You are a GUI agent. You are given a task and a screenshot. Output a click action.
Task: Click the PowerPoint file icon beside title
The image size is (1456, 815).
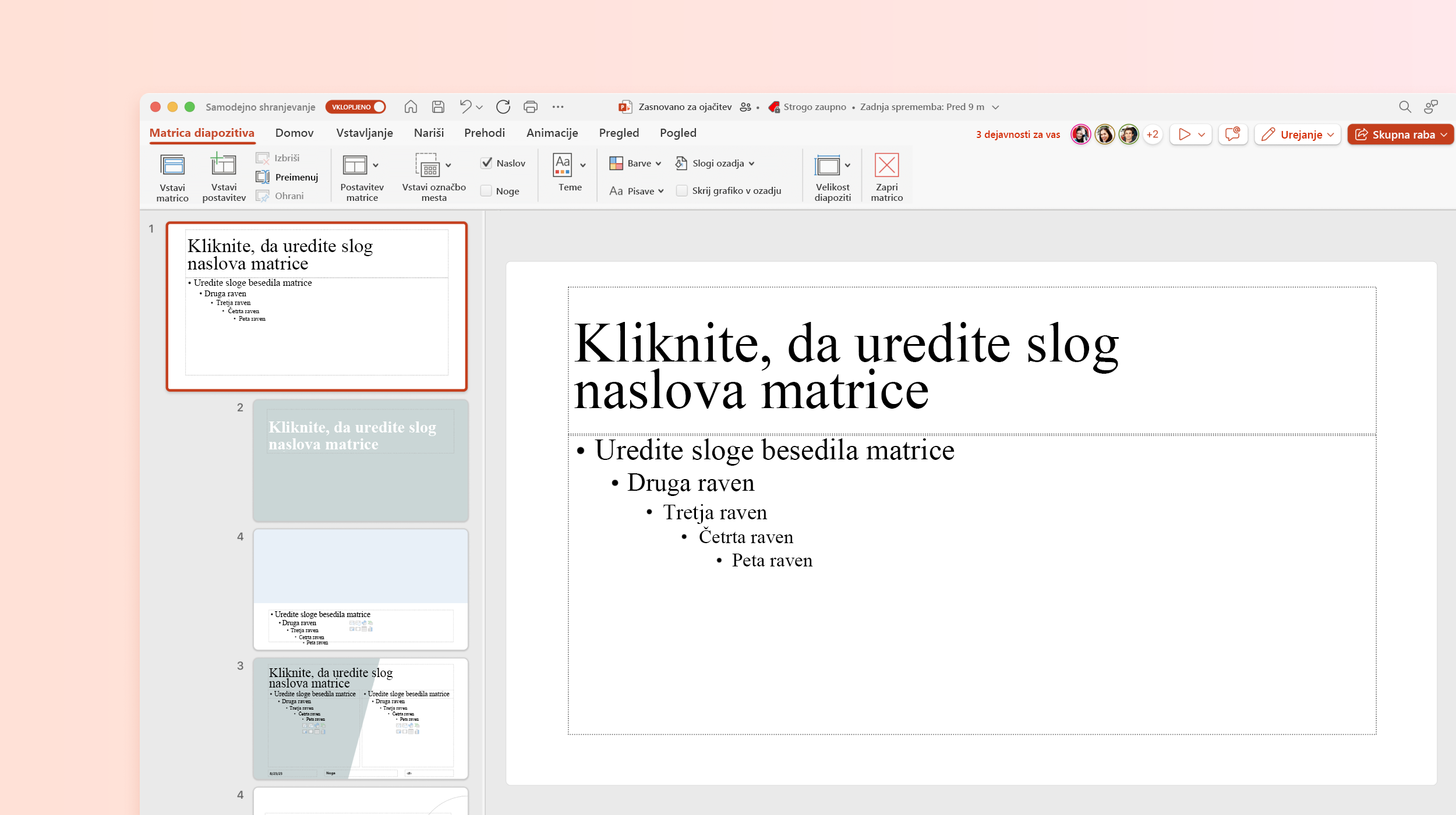625,107
